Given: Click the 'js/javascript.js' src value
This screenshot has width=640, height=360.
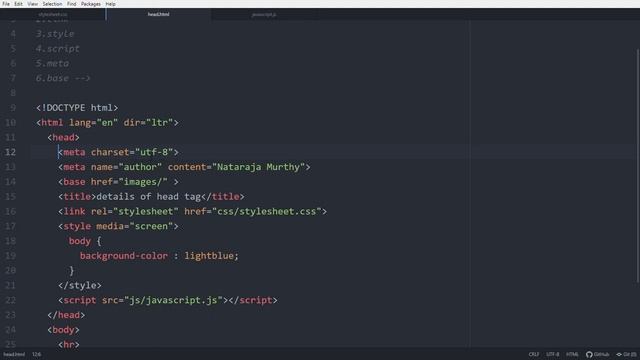Looking at the screenshot, I should (x=173, y=300).
